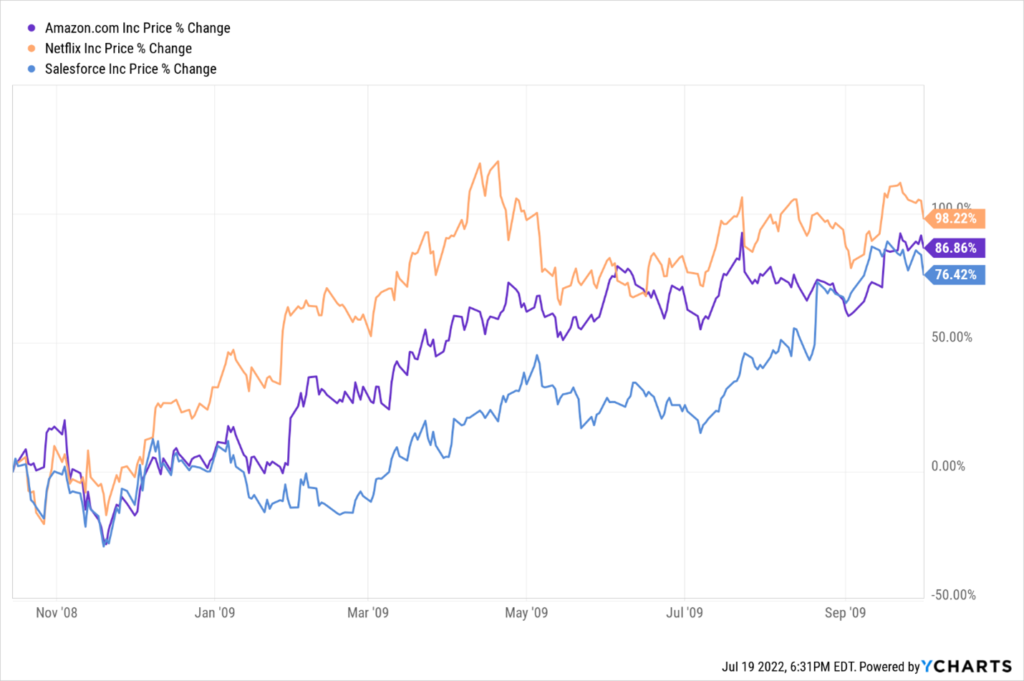The height and width of the screenshot is (681, 1024).
Task: Click the 0.00% y-axis label
Action: 952,466
